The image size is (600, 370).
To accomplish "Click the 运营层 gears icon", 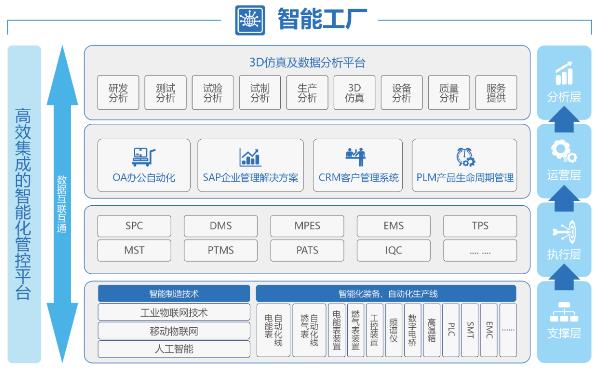I will (x=564, y=152).
